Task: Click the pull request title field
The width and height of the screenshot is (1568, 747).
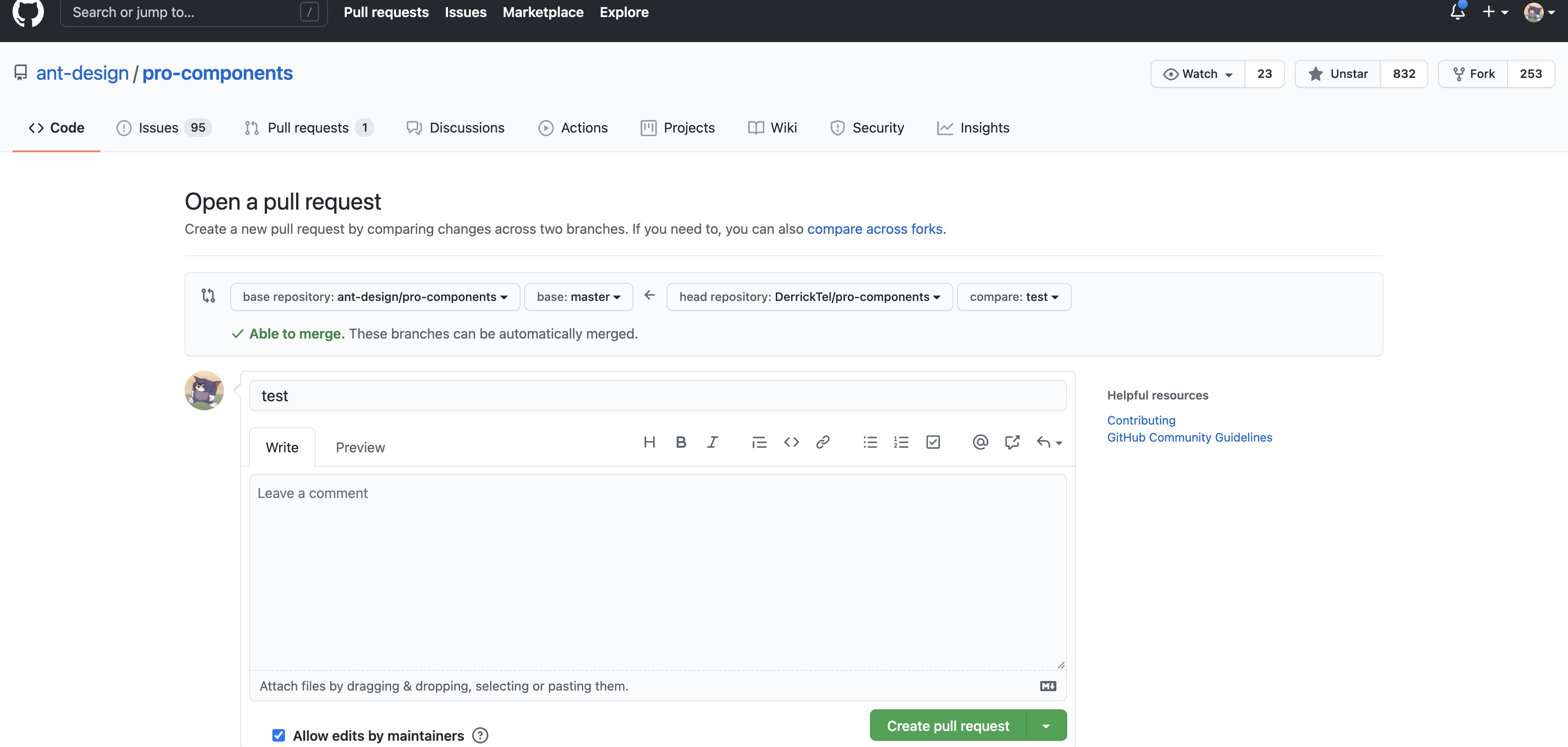Action: (657, 396)
